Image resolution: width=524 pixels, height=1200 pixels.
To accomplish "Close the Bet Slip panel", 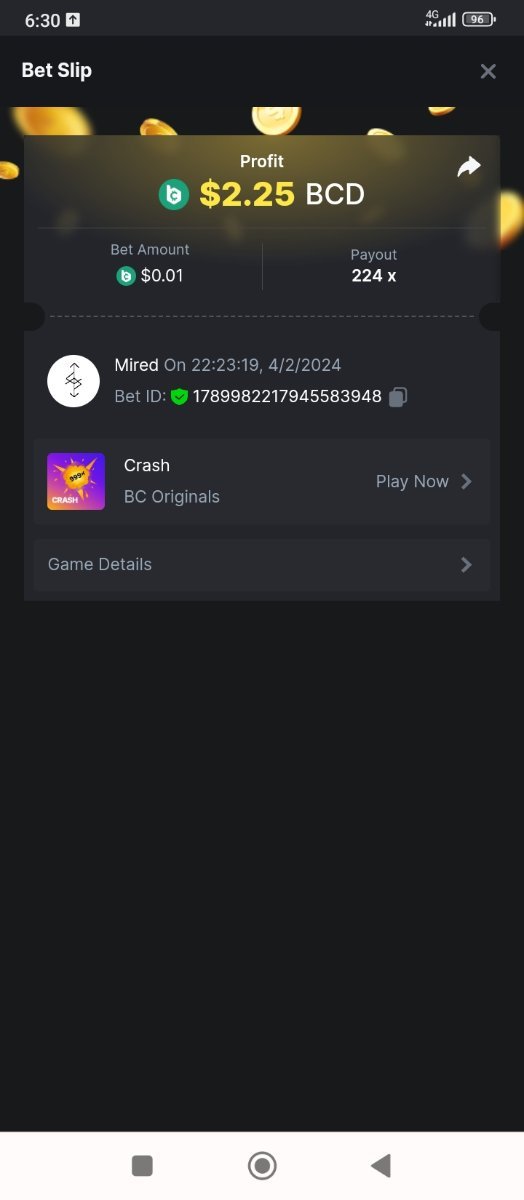I will [x=488, y=71].
